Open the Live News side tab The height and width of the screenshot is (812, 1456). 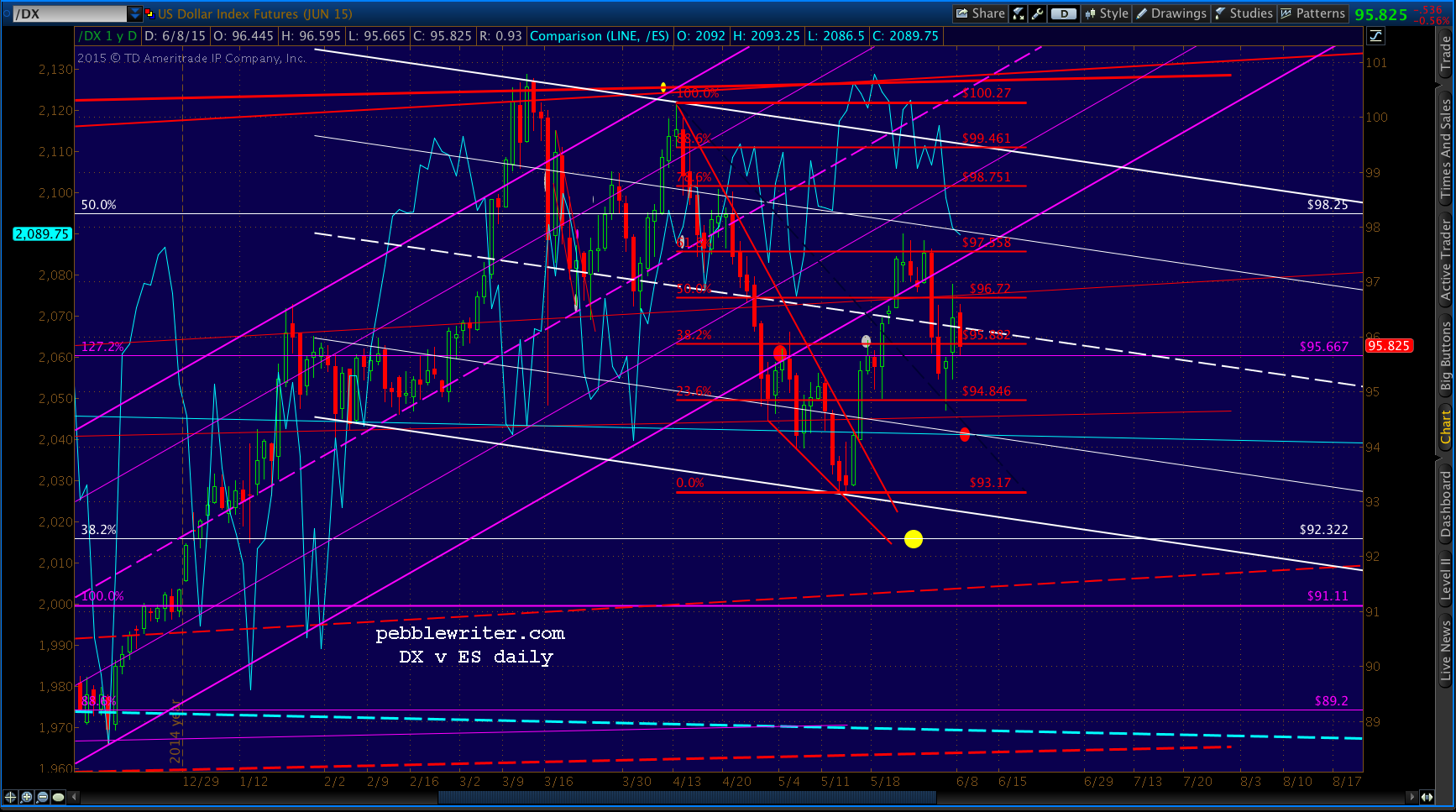point(1445,650)
